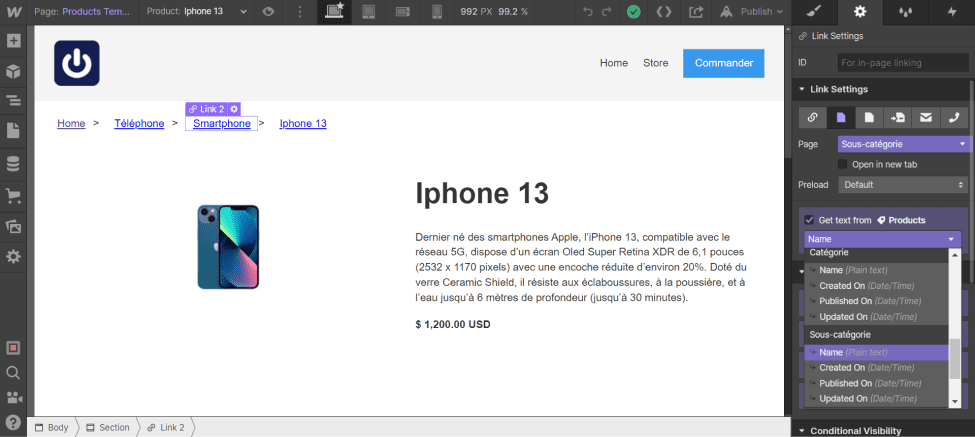Screen dimensions: 975x437
Task: Open the Interactions lightning tab
Action: (x=952, y=11)
